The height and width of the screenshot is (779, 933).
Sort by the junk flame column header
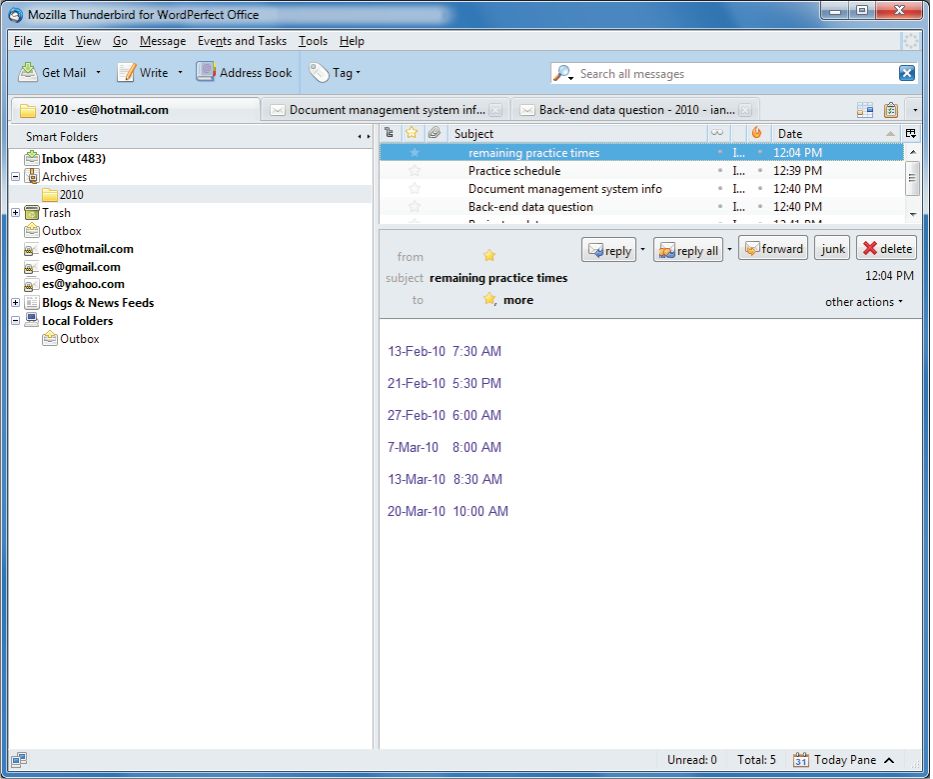(x=756, y=133)
